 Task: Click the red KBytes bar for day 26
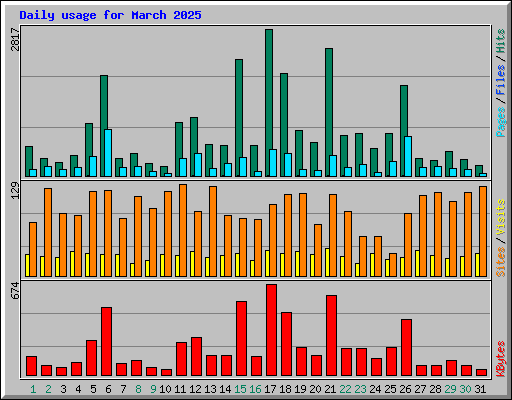[x=406, y=348]
